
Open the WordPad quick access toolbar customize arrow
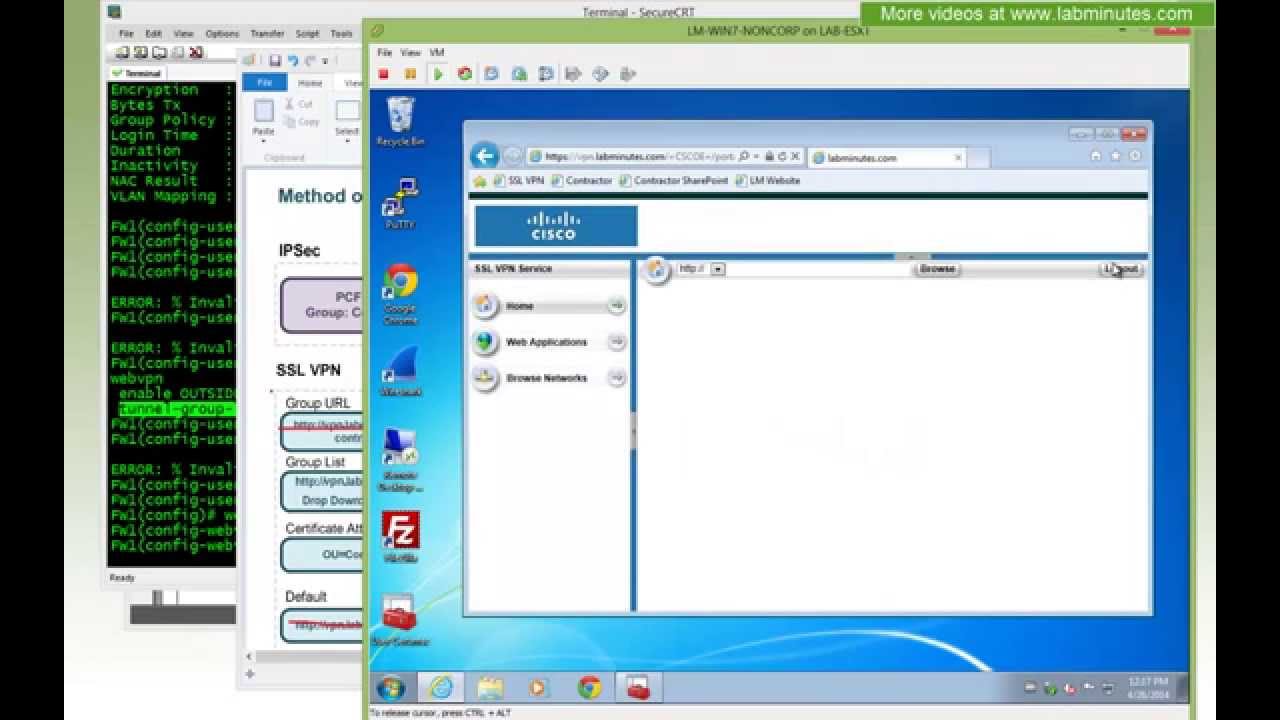325,61
